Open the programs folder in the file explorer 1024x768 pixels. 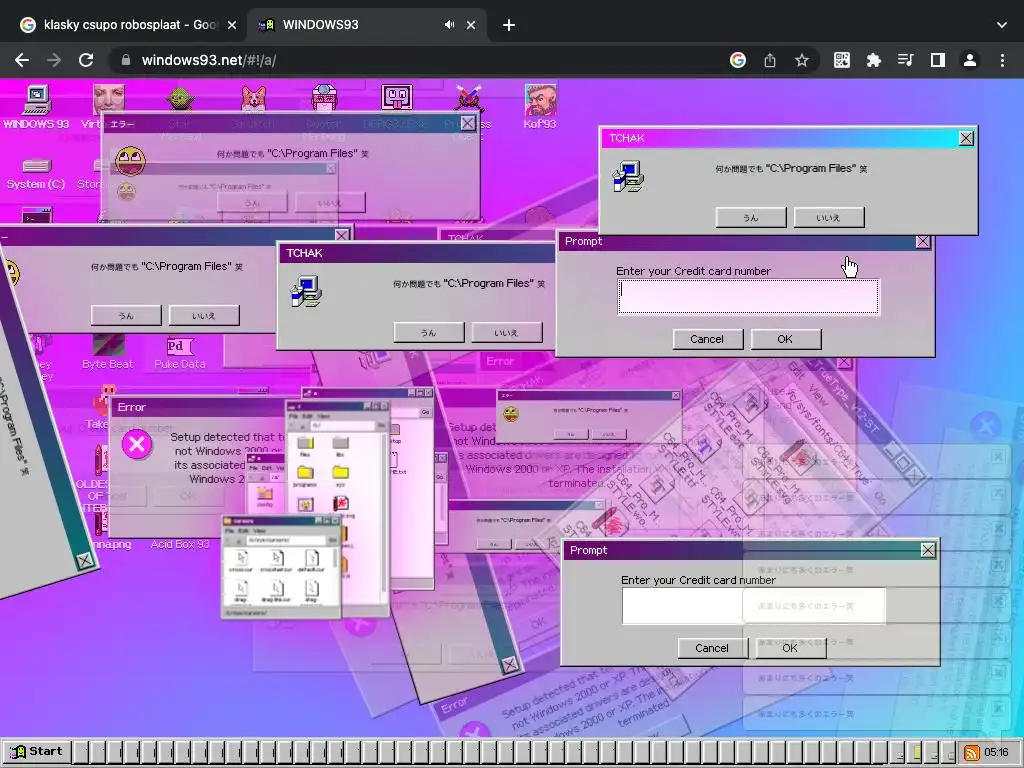coord(305,475)
